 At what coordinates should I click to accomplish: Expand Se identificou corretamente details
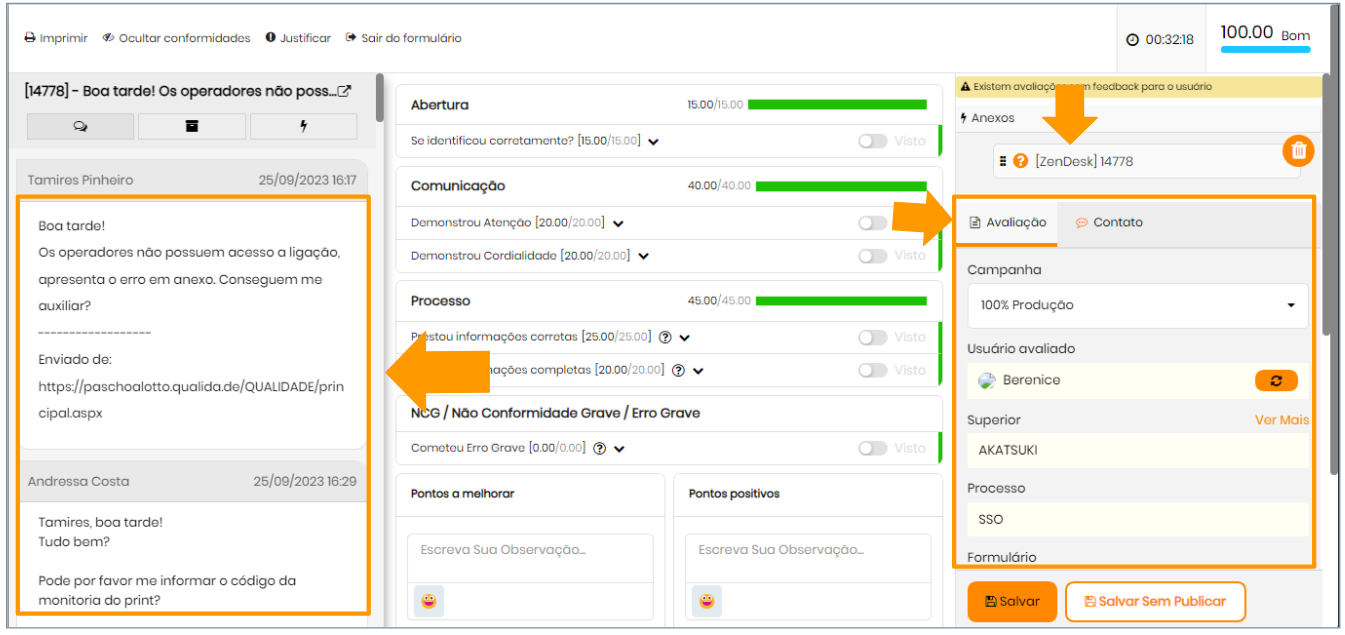click(653, 142)
